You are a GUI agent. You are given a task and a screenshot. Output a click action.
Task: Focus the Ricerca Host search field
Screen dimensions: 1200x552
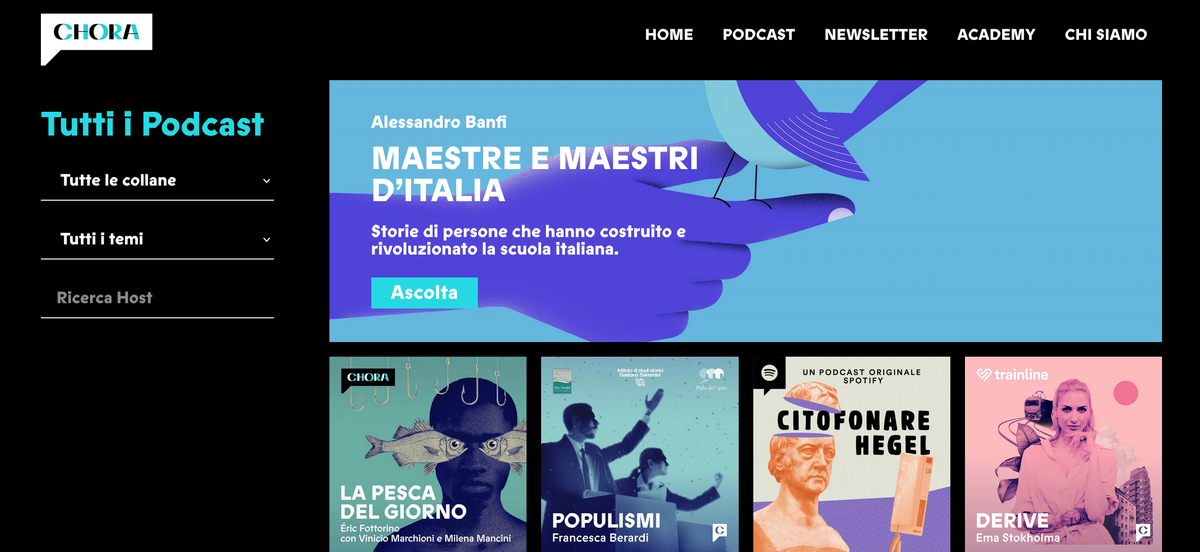tap(157, 298)
